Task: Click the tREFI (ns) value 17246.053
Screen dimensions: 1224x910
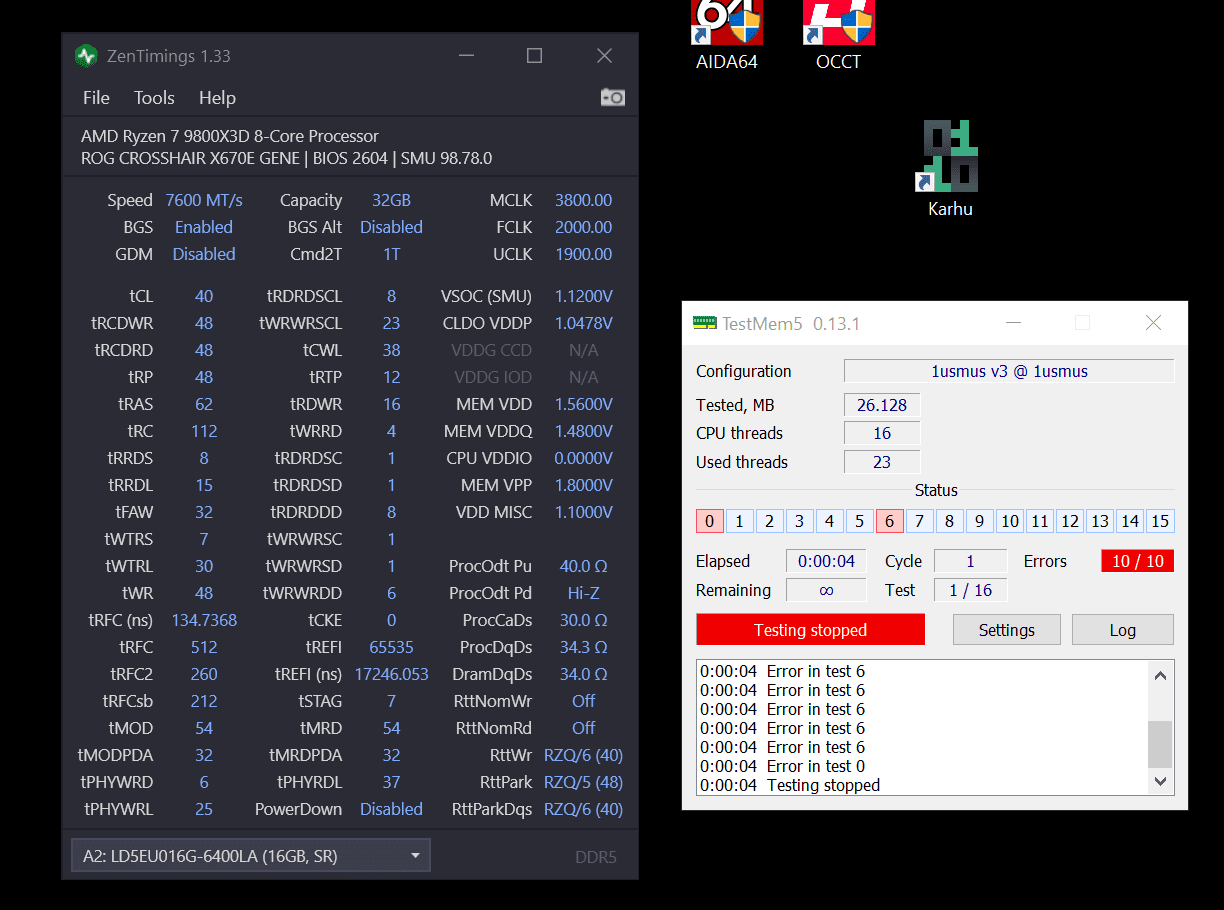Action: [x=391, y=674]
